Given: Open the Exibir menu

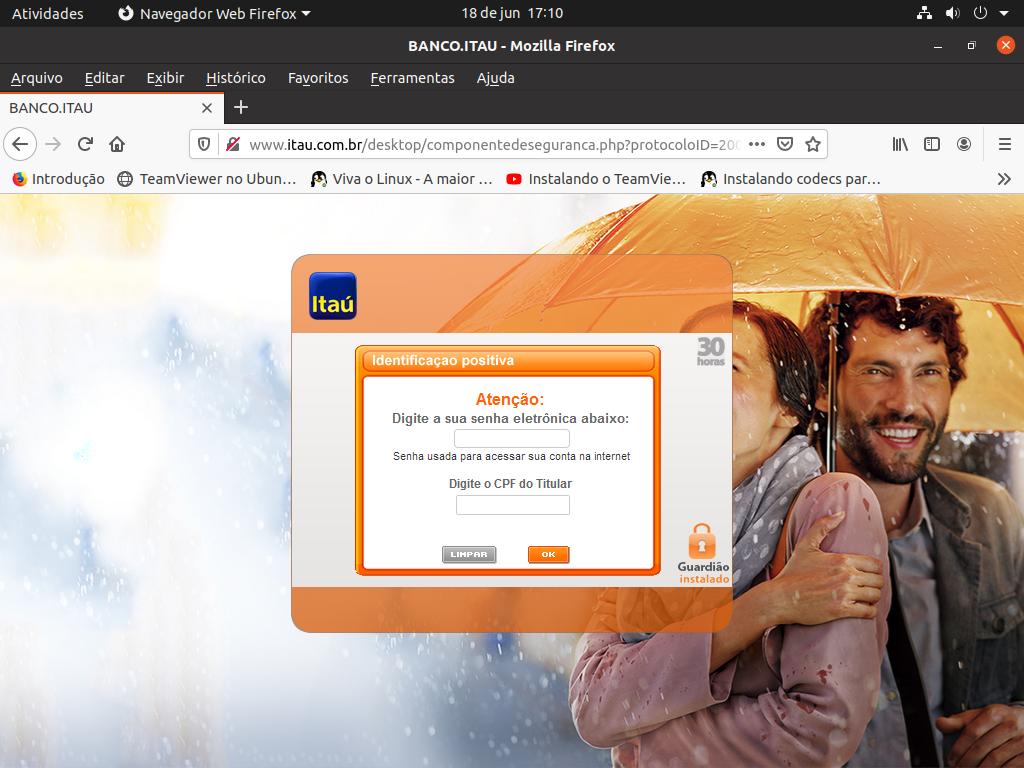Looking at the screenshot, I should pos(165,78).
